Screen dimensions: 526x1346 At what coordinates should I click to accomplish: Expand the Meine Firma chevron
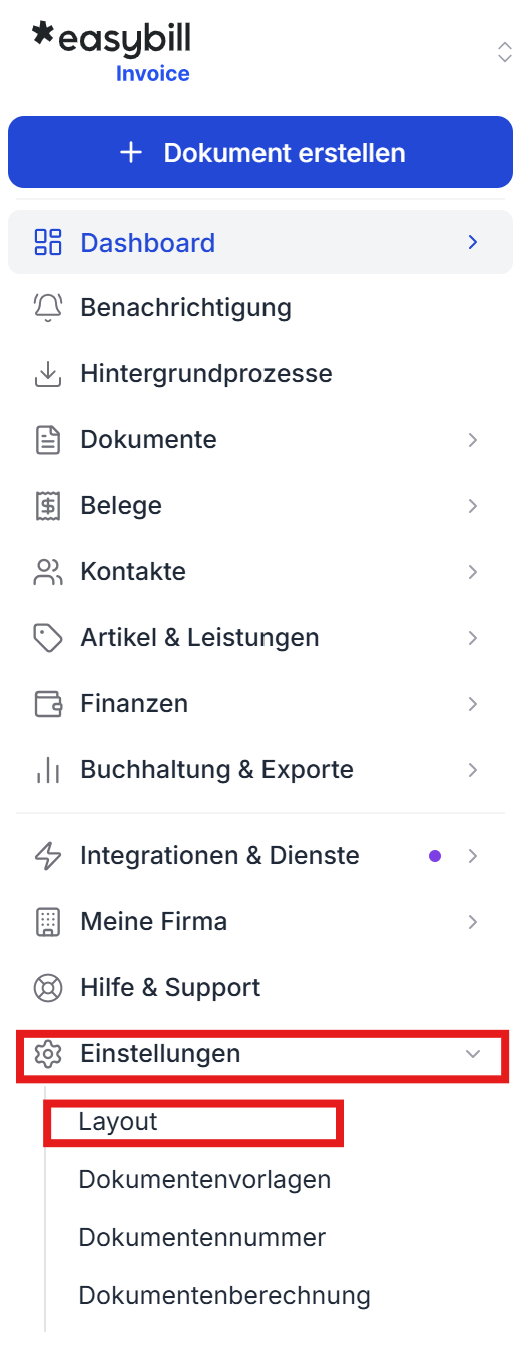tap(473, 922)
